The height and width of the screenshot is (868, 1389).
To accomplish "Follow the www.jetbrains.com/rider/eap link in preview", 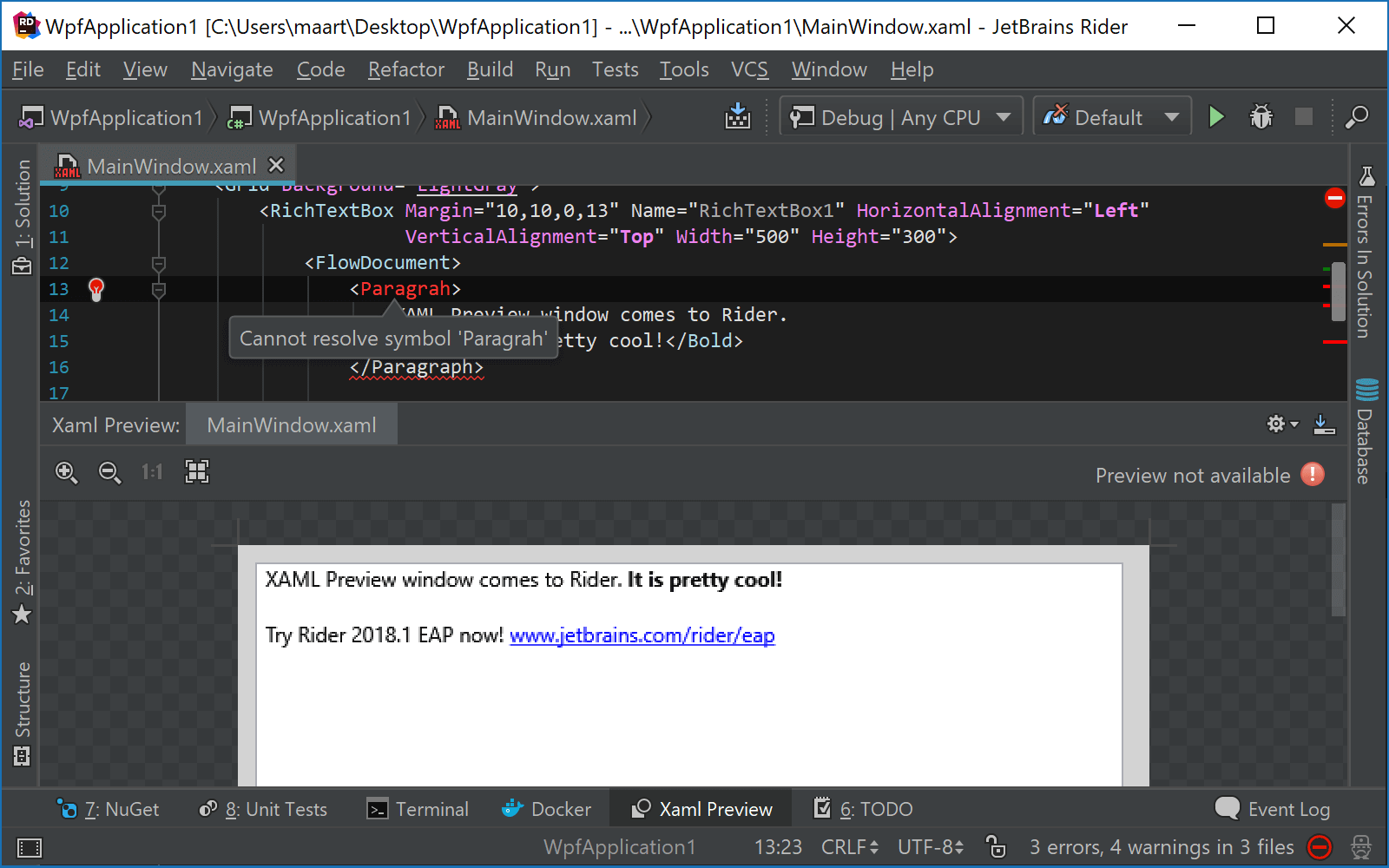I will (642, 635).
